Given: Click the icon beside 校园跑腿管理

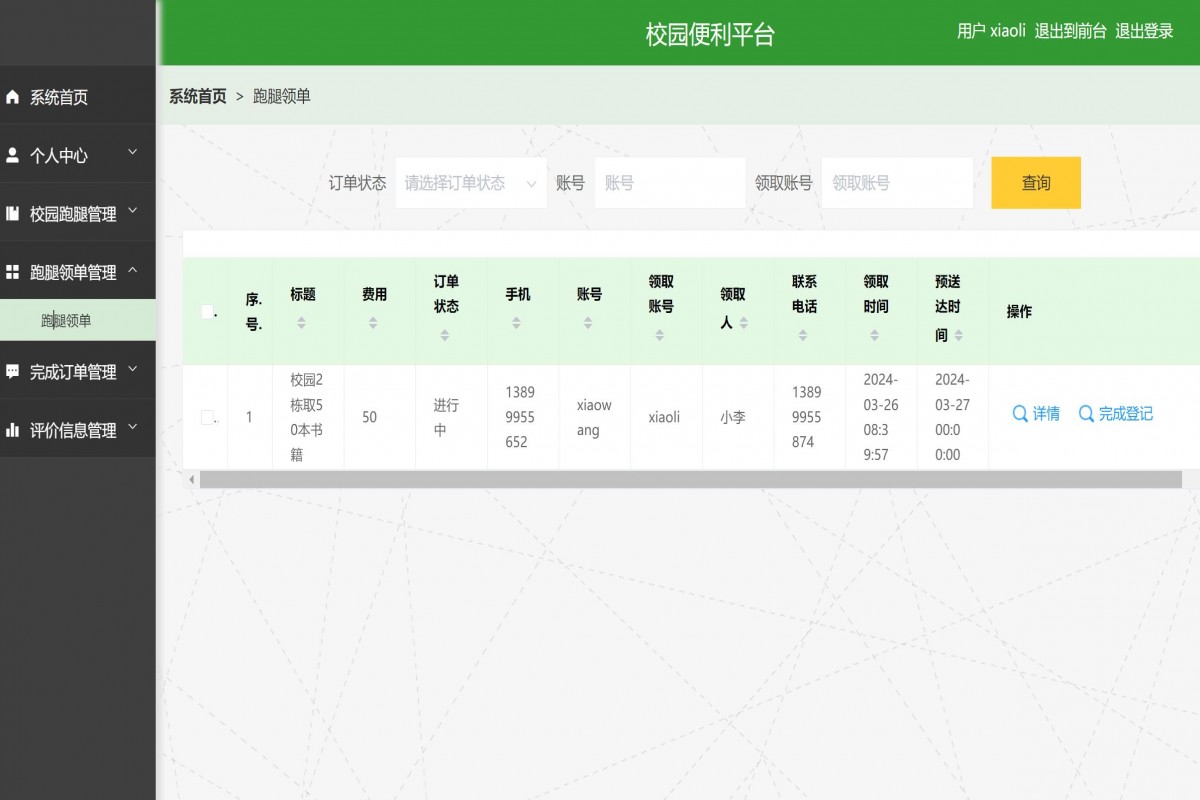Looking at the screenshot, I should (11, 213).
